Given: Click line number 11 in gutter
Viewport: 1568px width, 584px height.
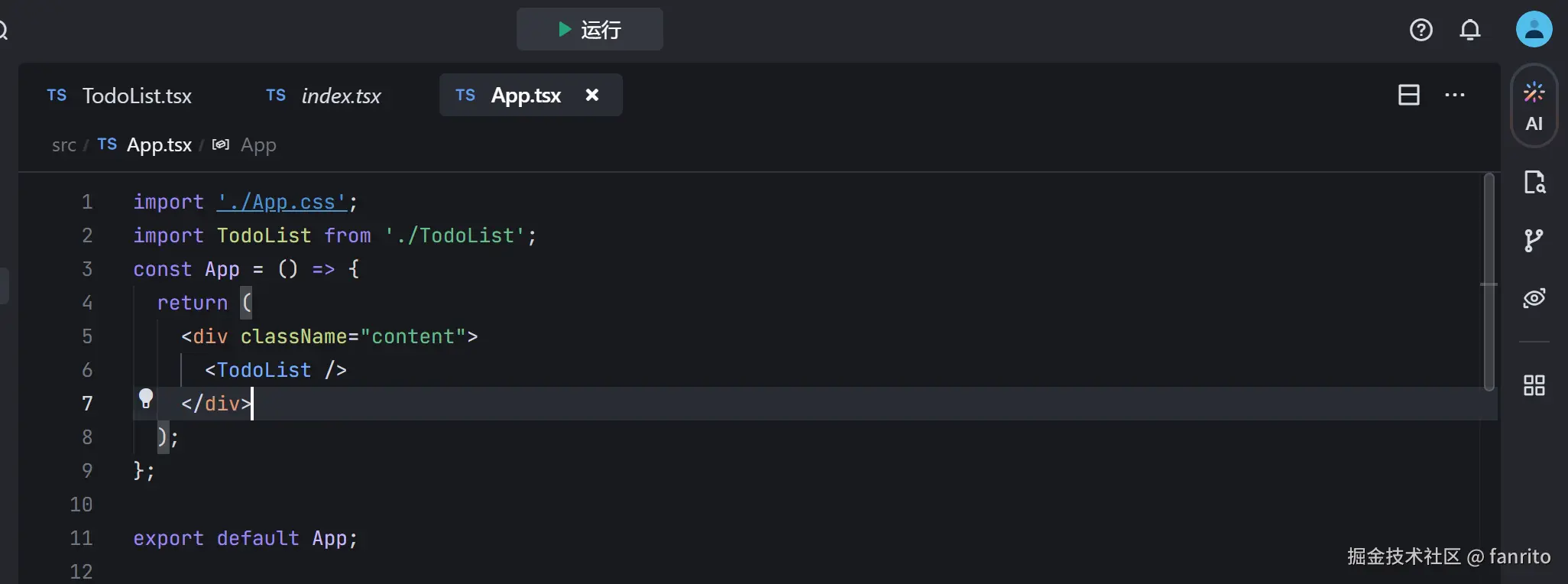Looking at the screenshot, I should (x=81, y=538).
